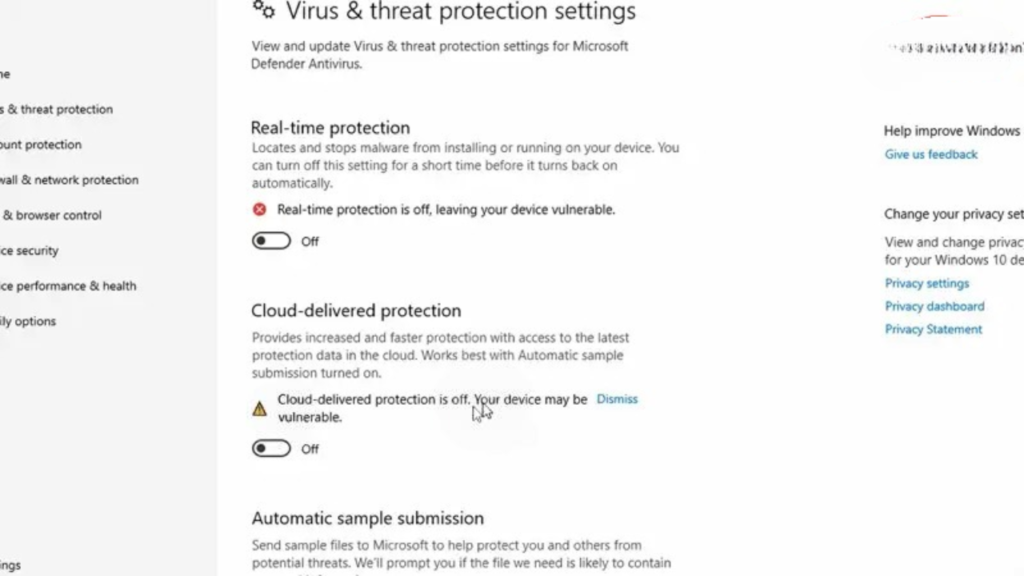
Task: Click the Automatic sample submission heading
Action: [367, 518]
